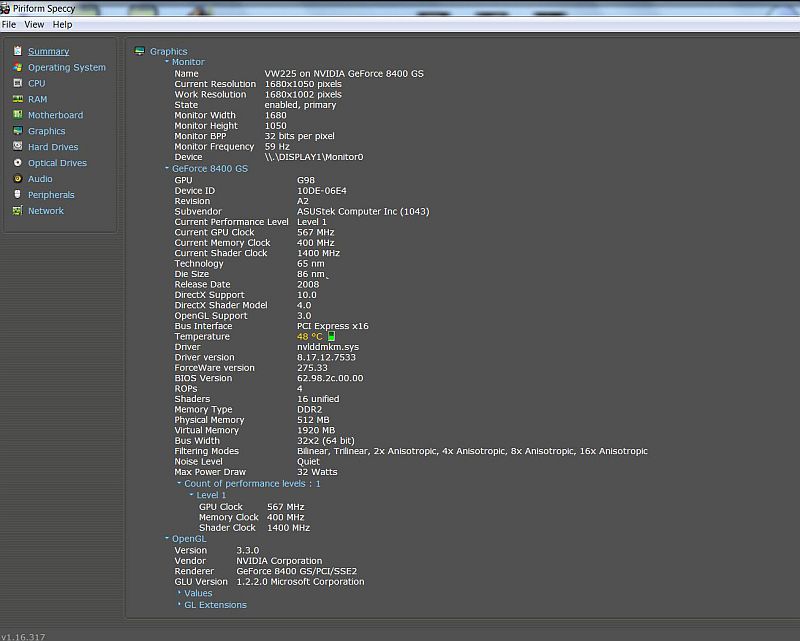Screen dimensions: 800x641
Task: Click the Noise Level Quiet value
Action: coord(308,461)
